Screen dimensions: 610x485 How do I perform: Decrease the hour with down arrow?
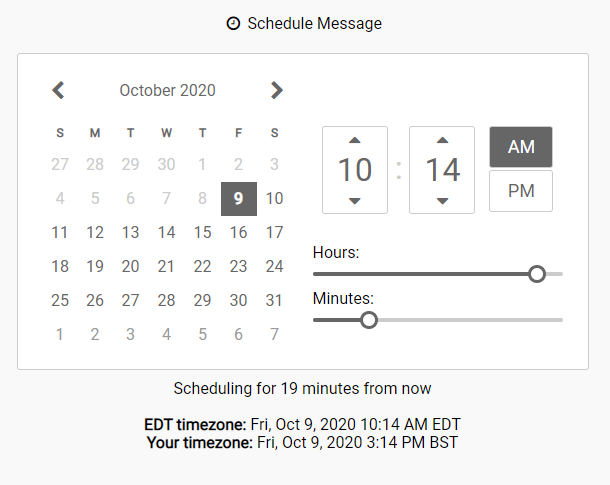pos(354,201)
